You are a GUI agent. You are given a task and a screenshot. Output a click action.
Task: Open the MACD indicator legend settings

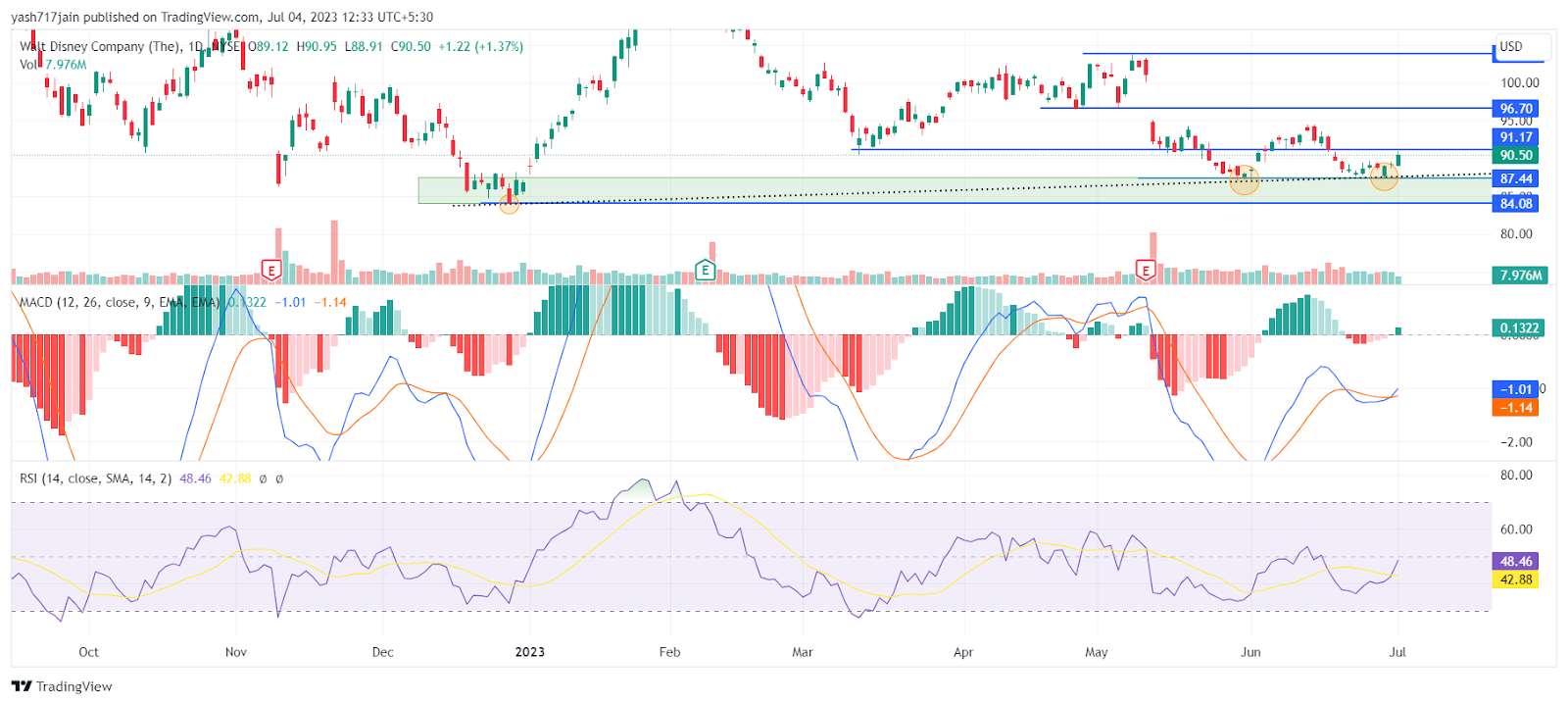pyautogui.click(x=120, y=302)
